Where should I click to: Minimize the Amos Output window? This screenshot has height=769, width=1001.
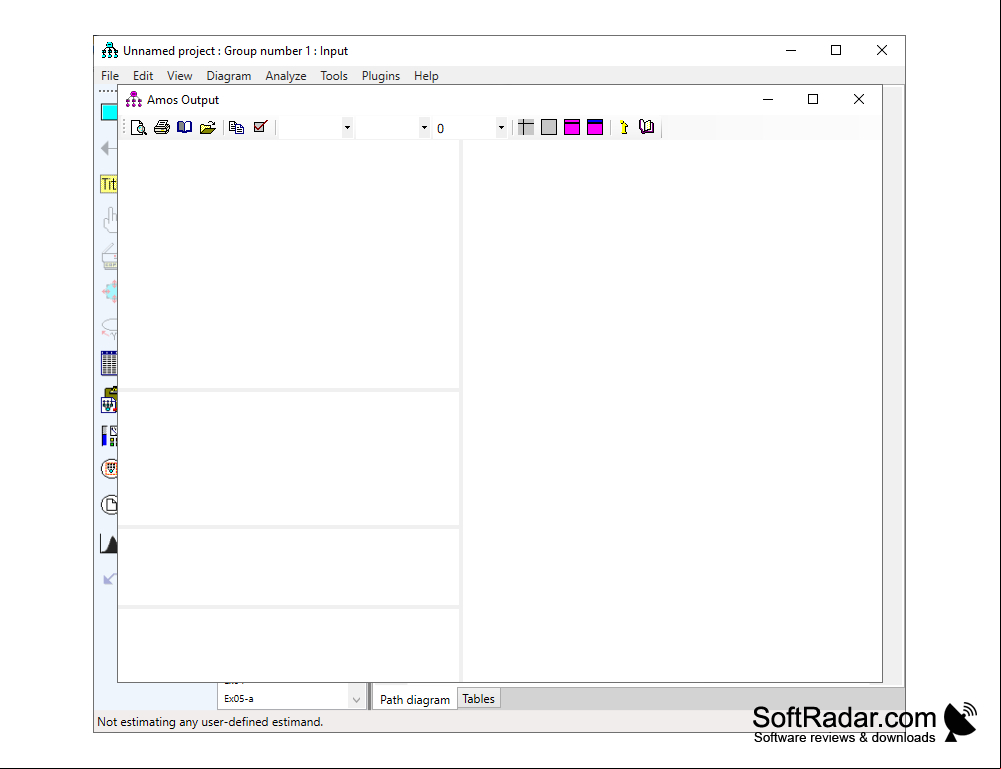pos(768,99)
